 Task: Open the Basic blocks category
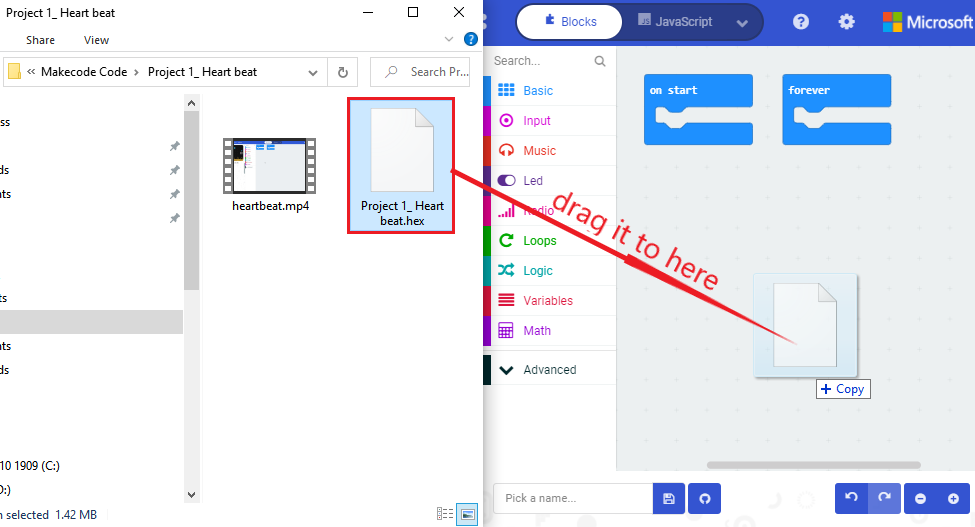point(550,91)
